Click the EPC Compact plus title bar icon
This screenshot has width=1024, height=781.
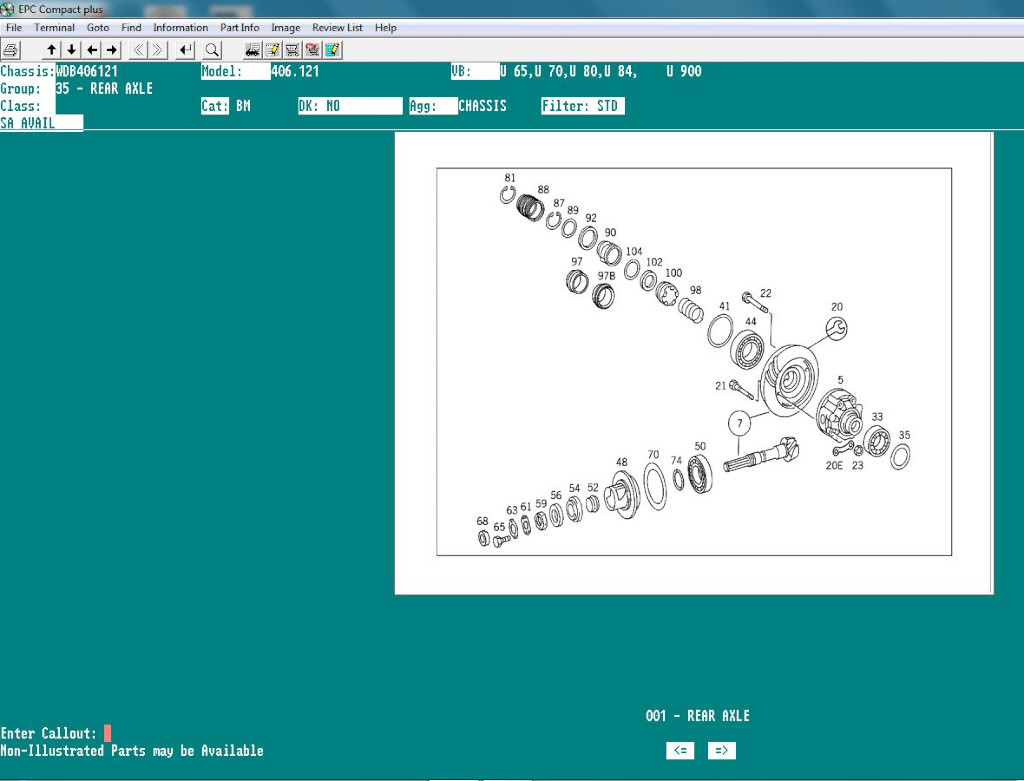[x=7, y=9]
